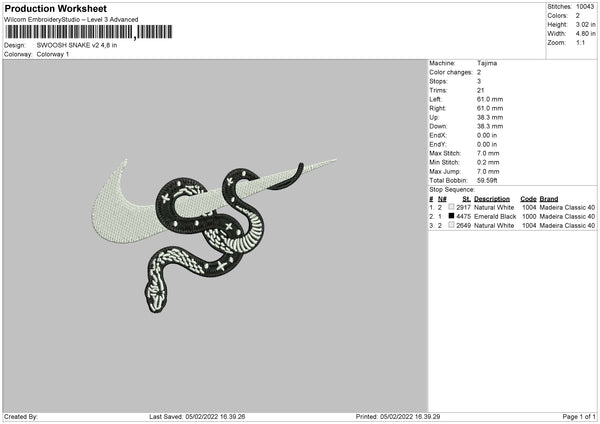Click the 'Page 1 of 1' footer text
The height and width of the screenshot is (424, 600).
point(579,416)
